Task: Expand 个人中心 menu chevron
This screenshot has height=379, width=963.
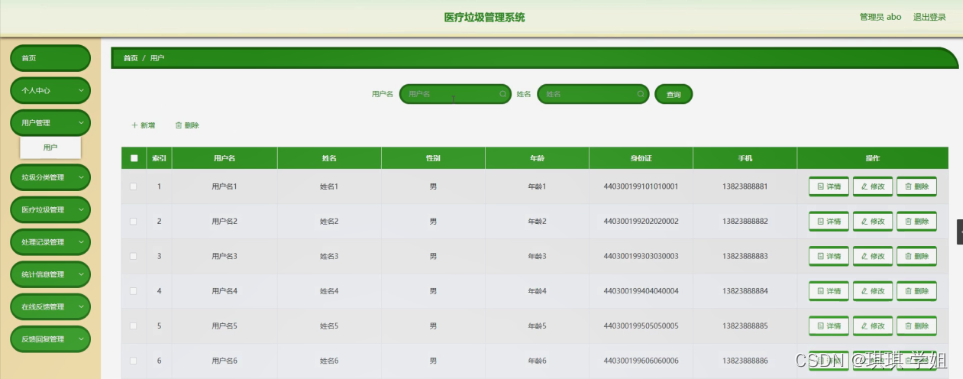Action: pyautogui.click(x=81, y=90)
